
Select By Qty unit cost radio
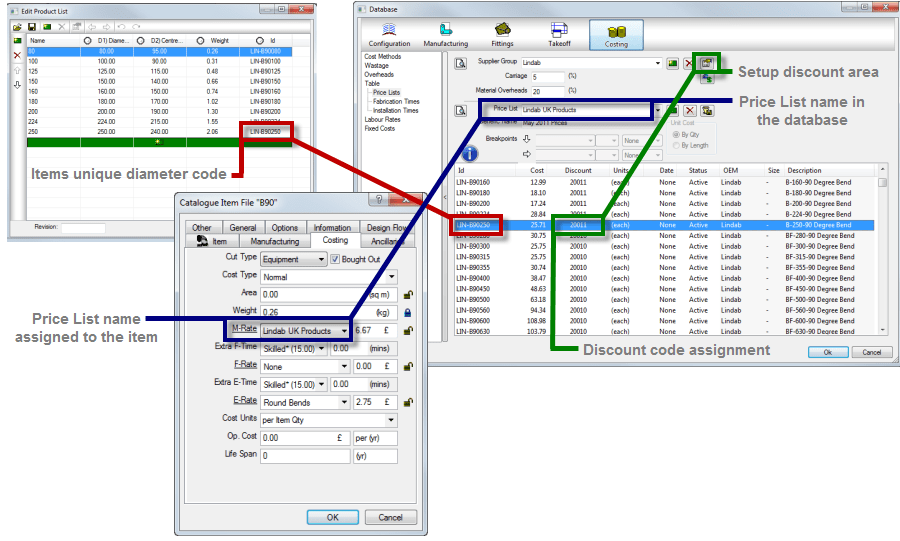coord(676,135)
